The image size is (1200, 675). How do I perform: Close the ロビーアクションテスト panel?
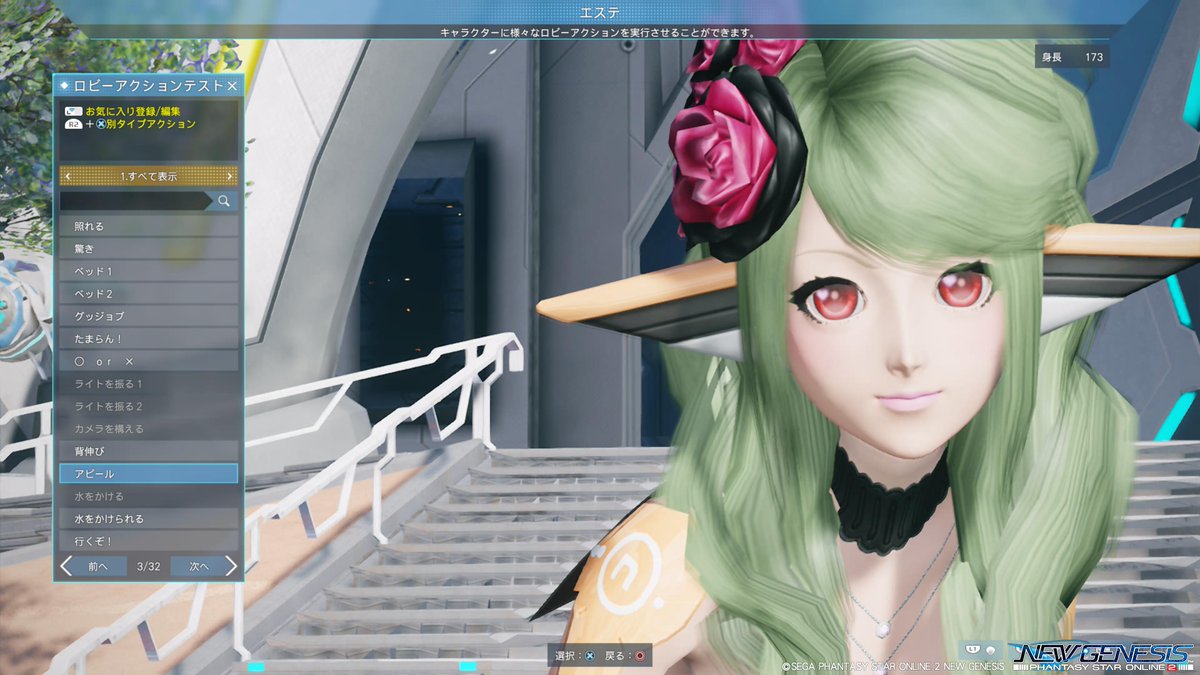[232, 87]
